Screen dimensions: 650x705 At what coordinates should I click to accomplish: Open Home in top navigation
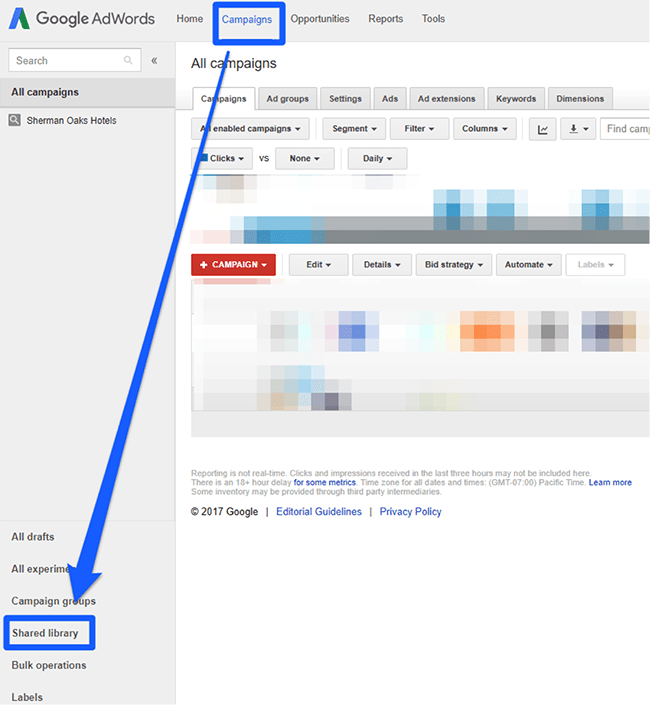[190, 19]
